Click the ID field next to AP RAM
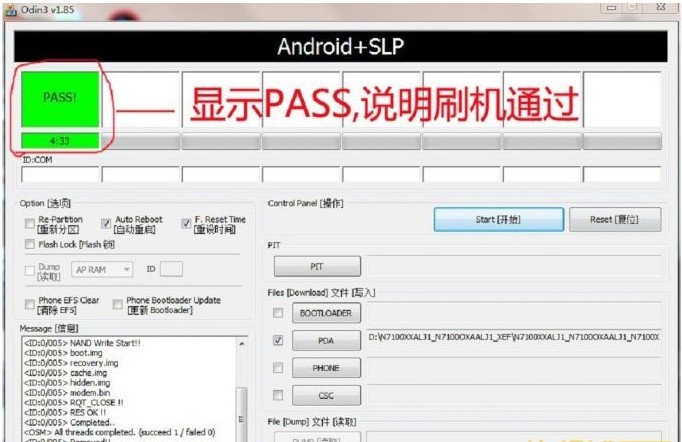The image size is (682, 442). (171, 269)
